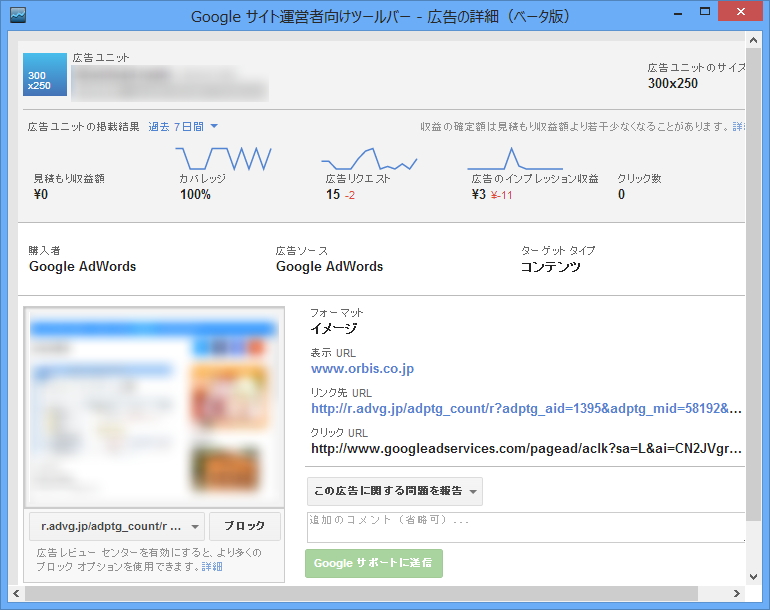The image size is (770, 610).
Task: Click the カバレッジ sparkline chart
Action: coord(223,159)
